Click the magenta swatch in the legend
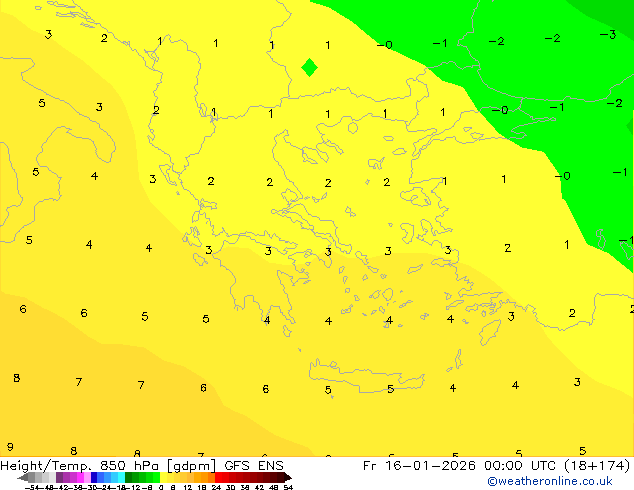This screenshot has width=634, height=490. click(80, 477)
